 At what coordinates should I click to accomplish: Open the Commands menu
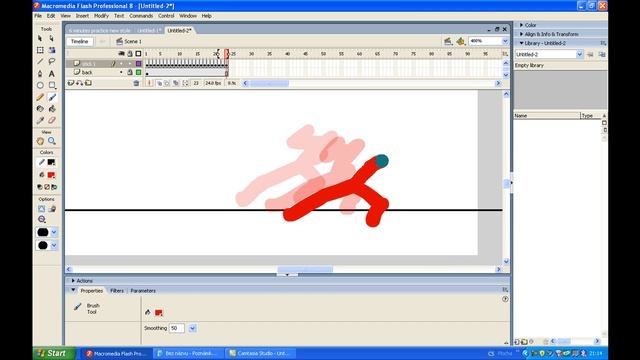click(x=141, y=16)
